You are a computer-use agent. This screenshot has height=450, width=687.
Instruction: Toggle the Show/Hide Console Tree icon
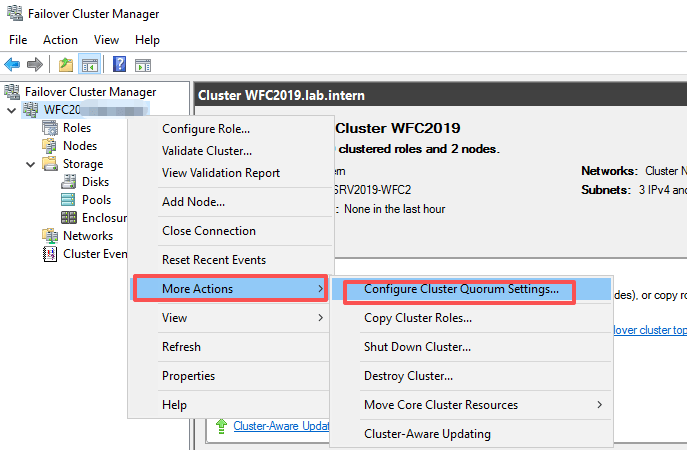pos(89,65)
